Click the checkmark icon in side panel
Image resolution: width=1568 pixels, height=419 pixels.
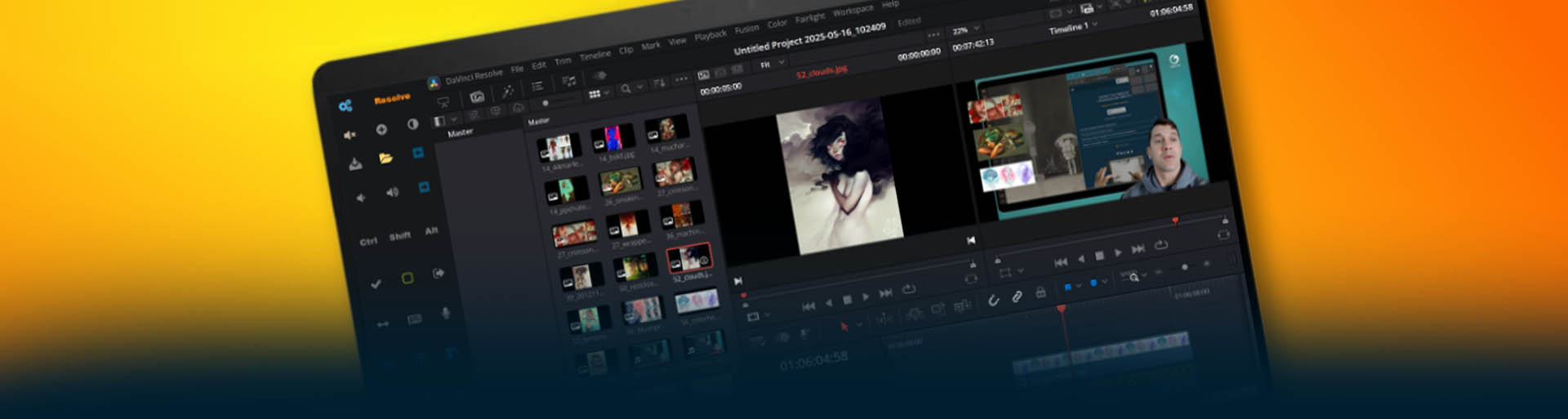click(376, 284)
